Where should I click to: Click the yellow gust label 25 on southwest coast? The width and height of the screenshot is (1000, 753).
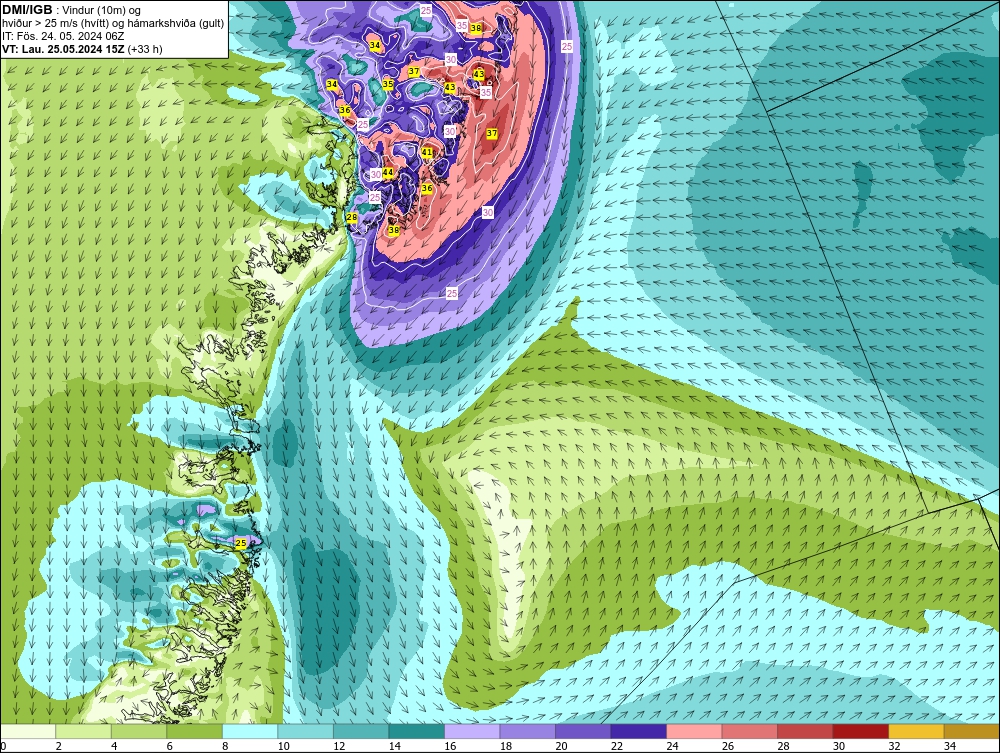tap(240, 543)
